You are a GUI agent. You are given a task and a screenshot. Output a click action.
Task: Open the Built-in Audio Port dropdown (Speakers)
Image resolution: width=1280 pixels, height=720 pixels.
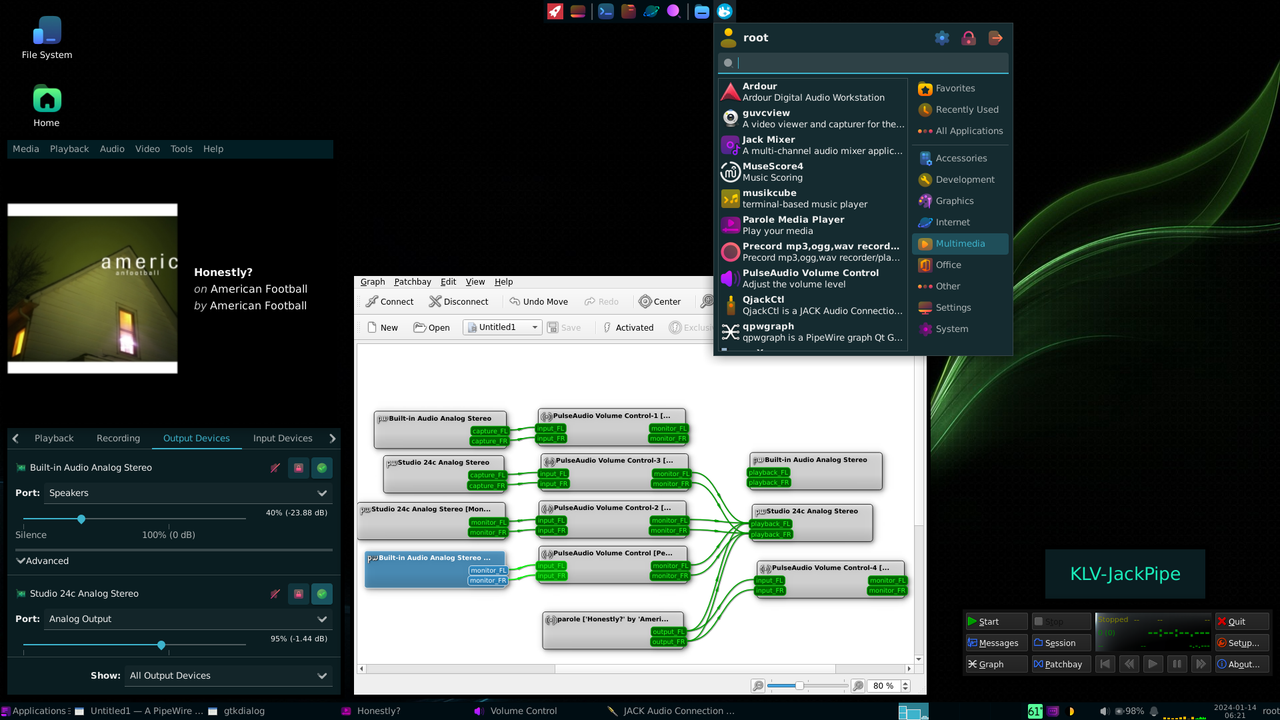click(x=189, y=493)
